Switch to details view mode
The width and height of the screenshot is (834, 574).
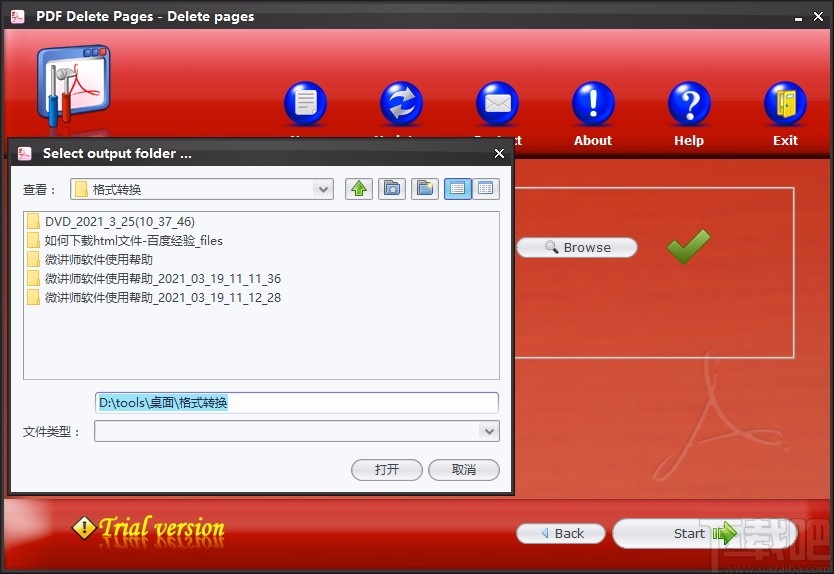pyautogui.click(x=486, y=189)
